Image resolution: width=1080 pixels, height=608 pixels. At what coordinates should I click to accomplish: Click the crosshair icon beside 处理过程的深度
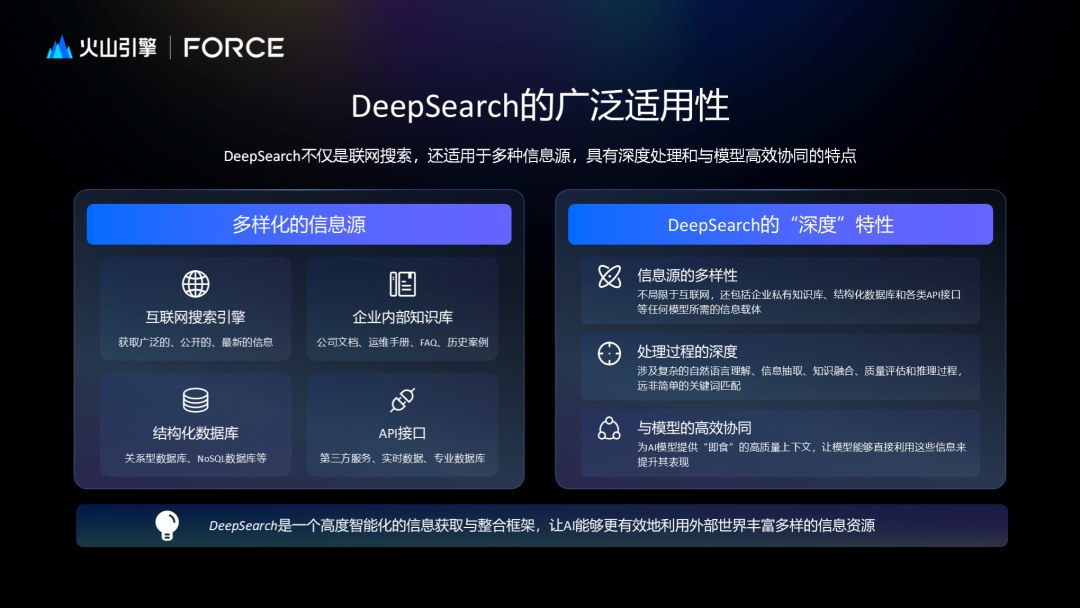click(610, 353)
